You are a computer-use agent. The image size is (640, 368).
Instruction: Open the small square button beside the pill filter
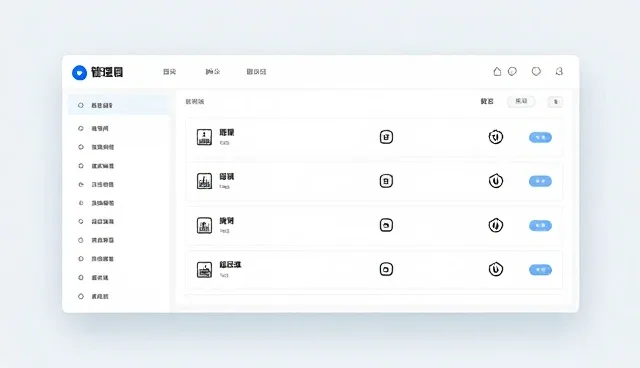pos(555,102)
